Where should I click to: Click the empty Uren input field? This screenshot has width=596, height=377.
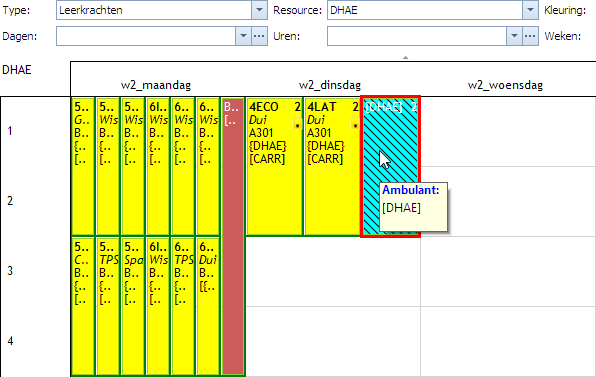pyautogui.click(x=417, y=36)
